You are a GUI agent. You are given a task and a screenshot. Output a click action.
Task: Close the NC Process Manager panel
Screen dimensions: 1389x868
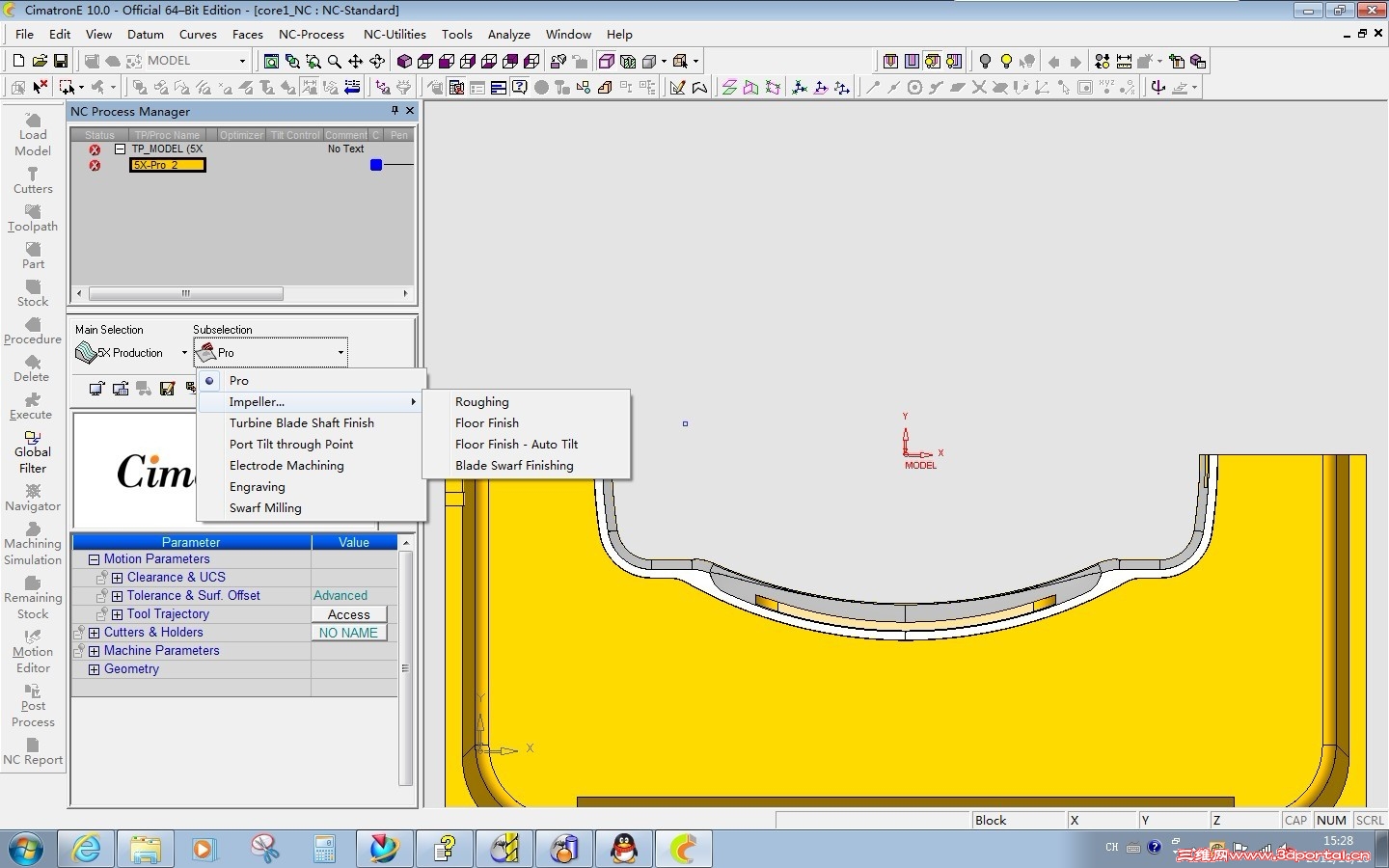click(410, 111)
